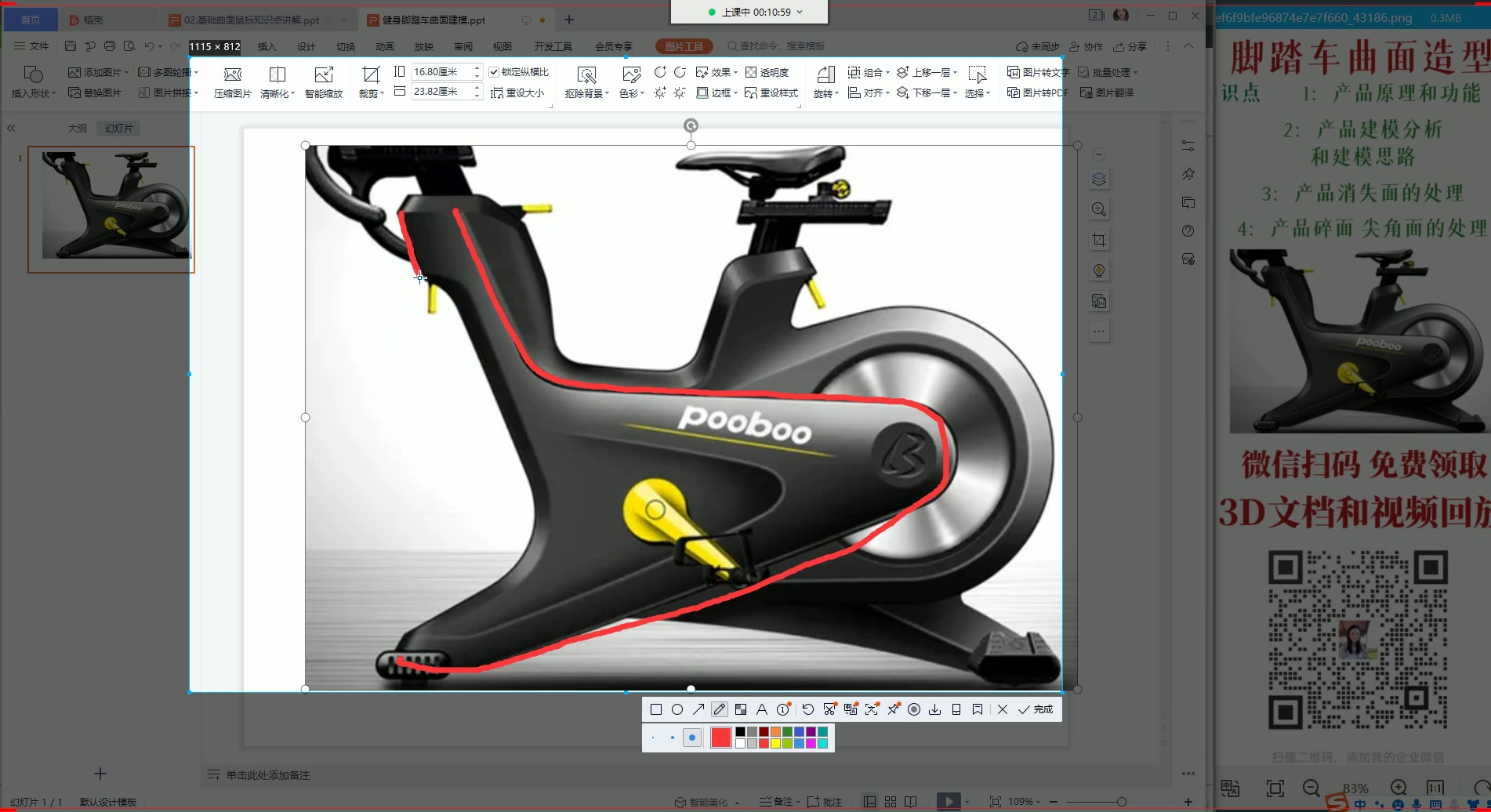Image resolution: width=1491 pixels, height=812 pixels.
Task: Click 上移一层 bring forward button
Action: pos(927,72)
